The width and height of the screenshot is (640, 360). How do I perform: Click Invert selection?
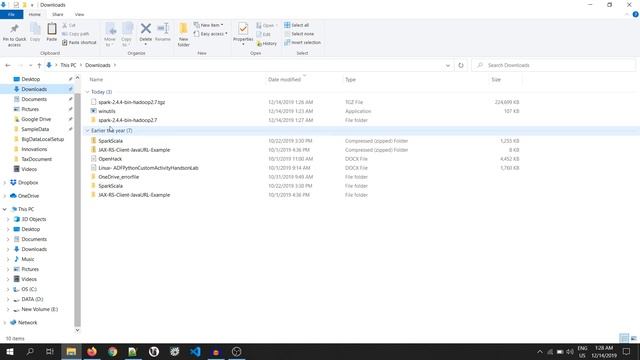(302, 42)
